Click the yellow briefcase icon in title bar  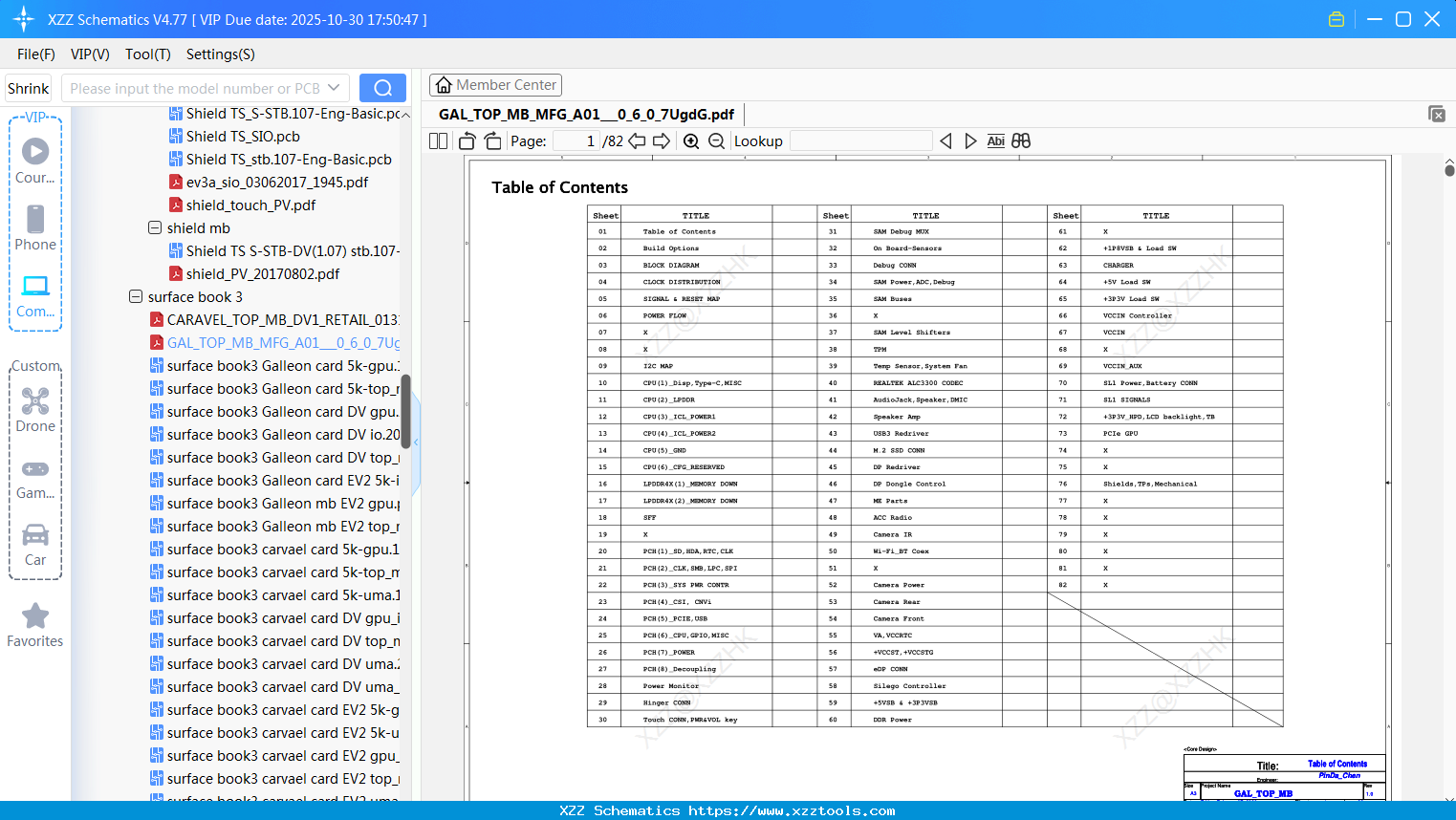(x=1336, y=19)
